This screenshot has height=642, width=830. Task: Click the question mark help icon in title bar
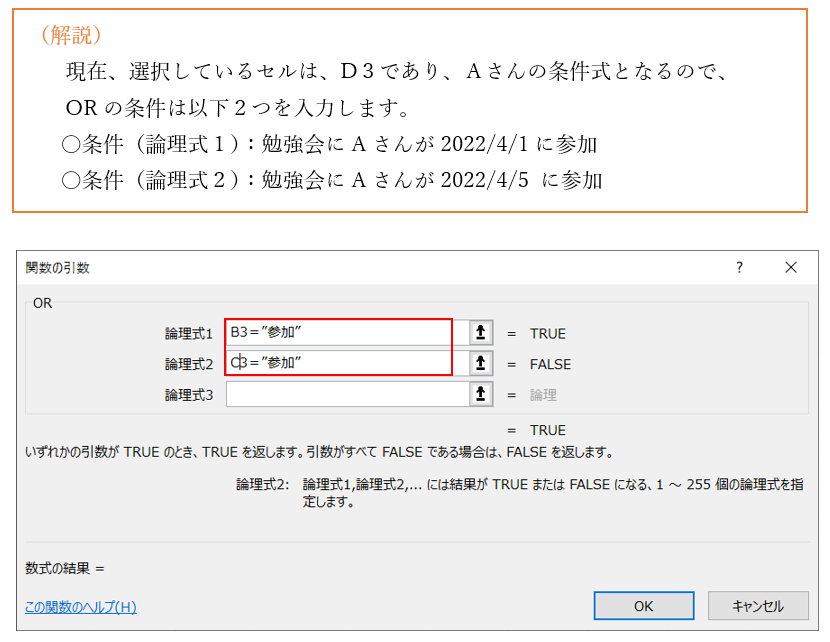tap(740, 267)
